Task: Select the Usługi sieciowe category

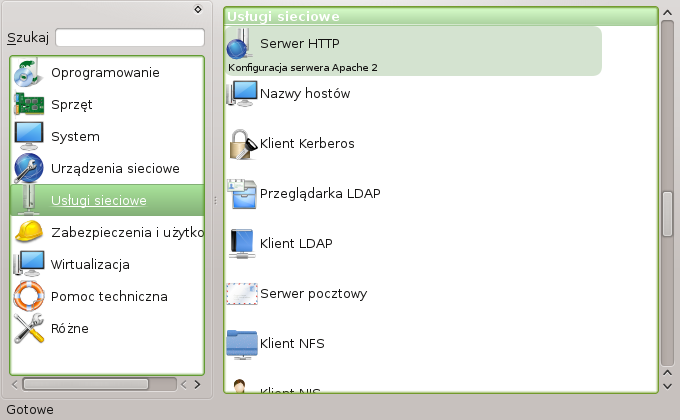Action: point(98,201)
